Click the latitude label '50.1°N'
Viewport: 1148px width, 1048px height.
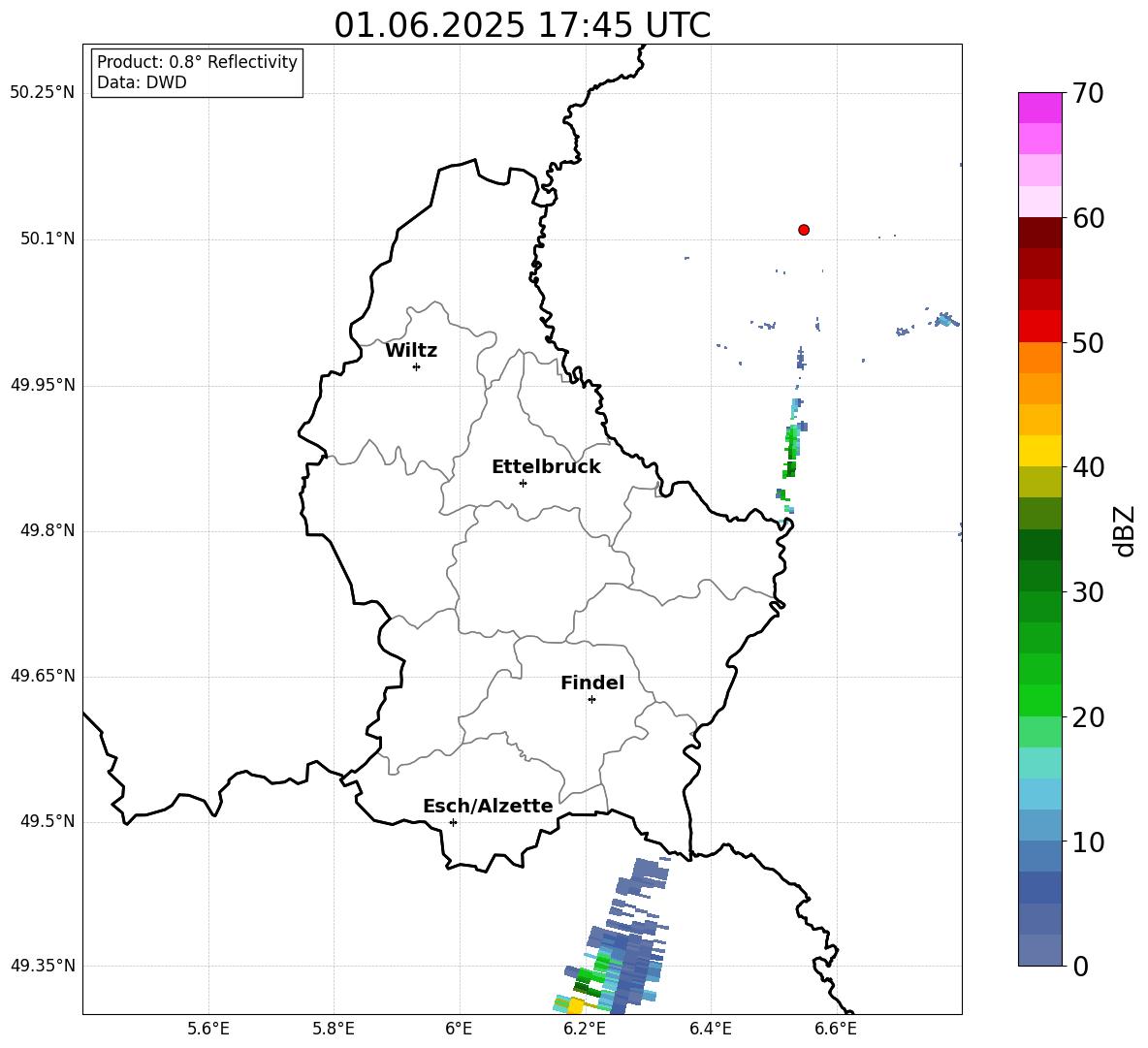point(48,238)
